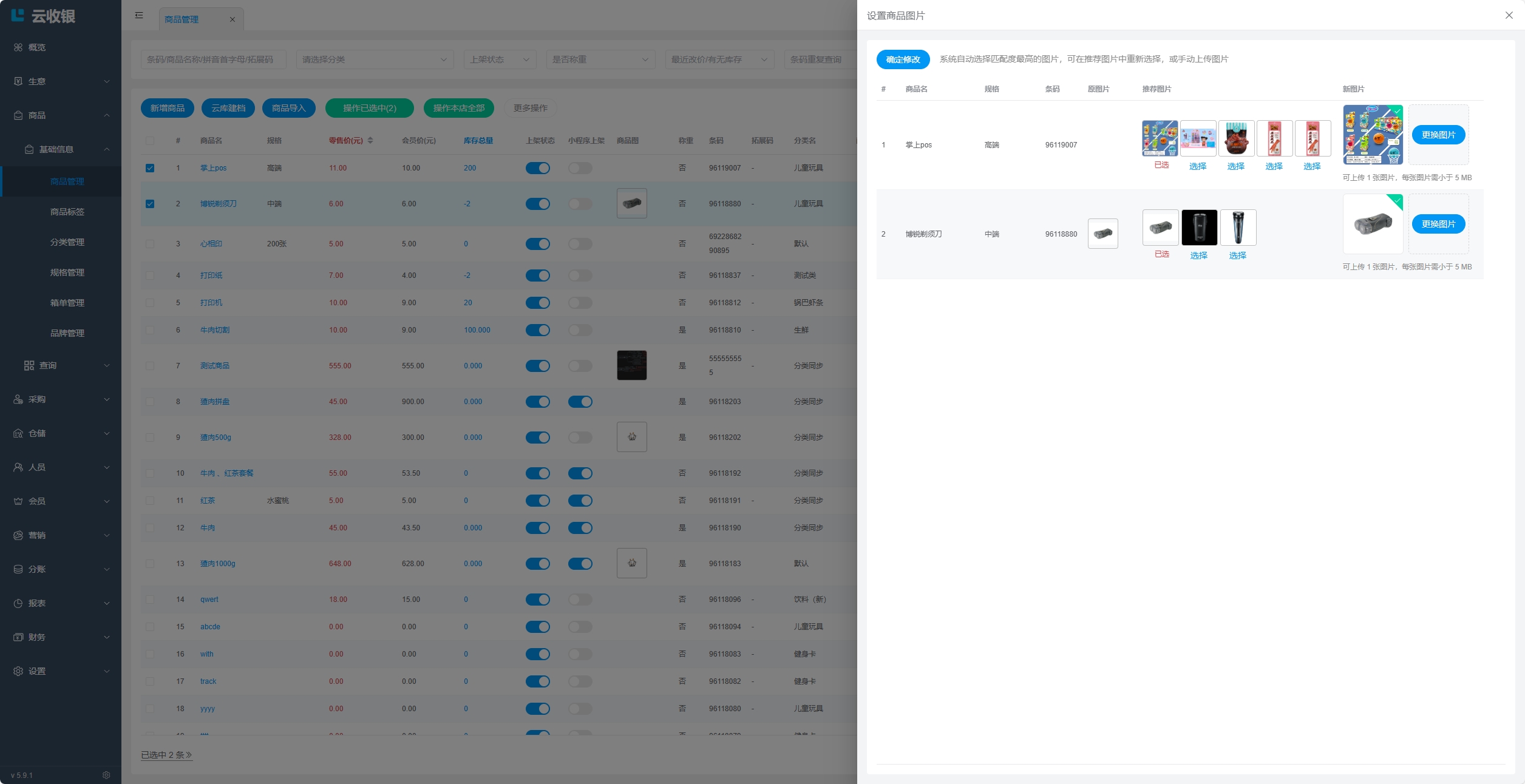Viewport: 1525px width, 784px height.
Task: Click the 零售价 column sort arrows icon
Action: point(370,140)
